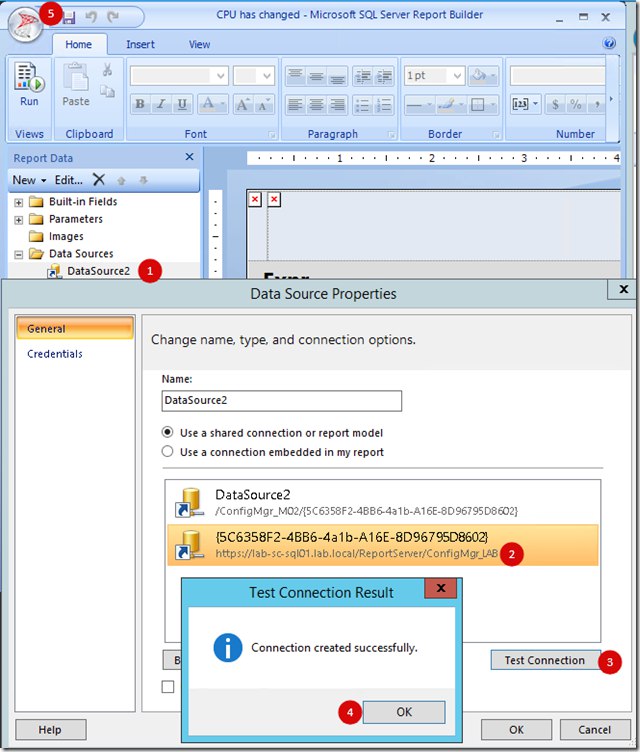Open the Font group dialog launcher

coord(272,135)
